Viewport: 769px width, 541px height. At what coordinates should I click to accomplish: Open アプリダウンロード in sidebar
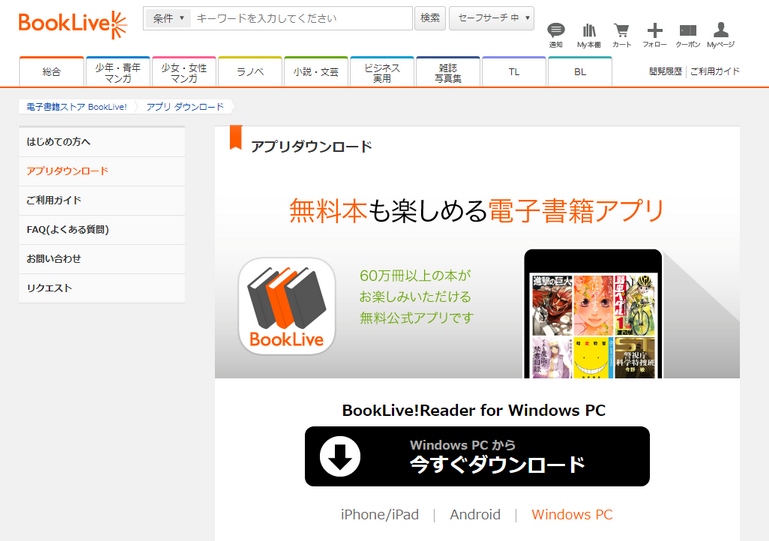102,171
